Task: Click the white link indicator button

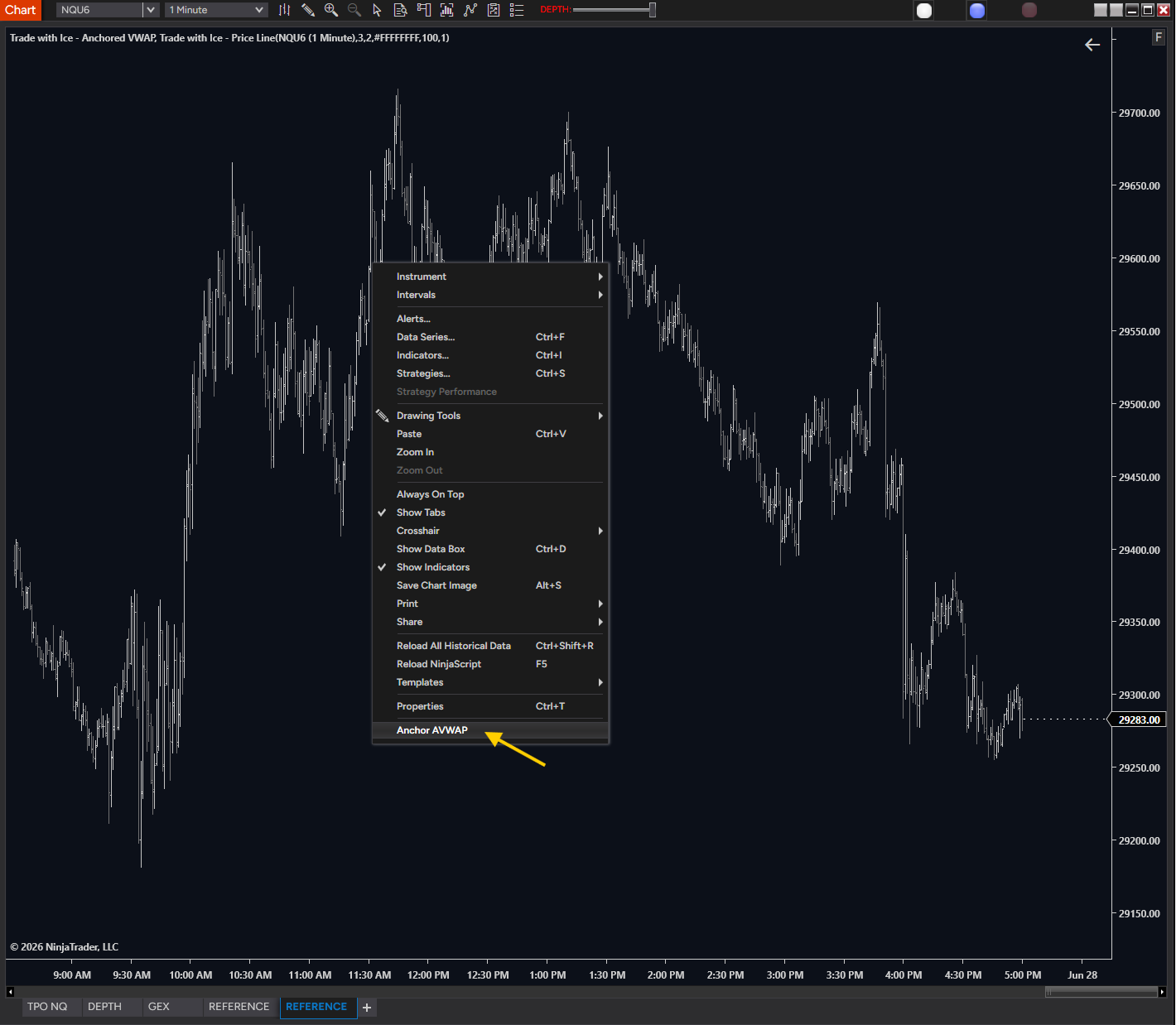Action: (924, 10)
